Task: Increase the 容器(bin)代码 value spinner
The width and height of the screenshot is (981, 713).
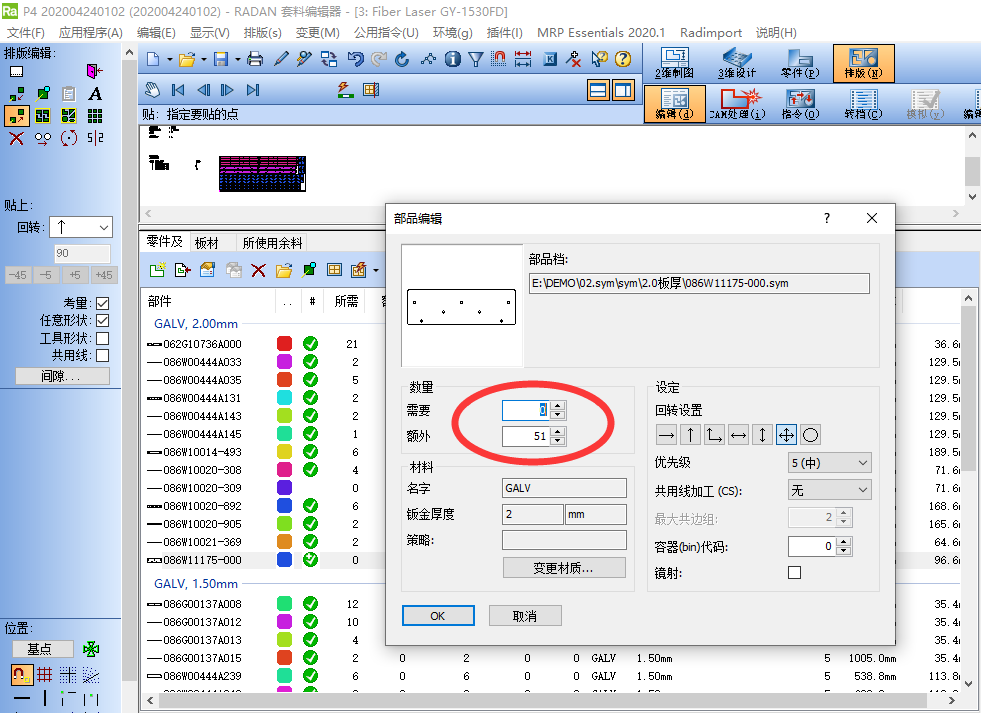Action: coord(844,542)
